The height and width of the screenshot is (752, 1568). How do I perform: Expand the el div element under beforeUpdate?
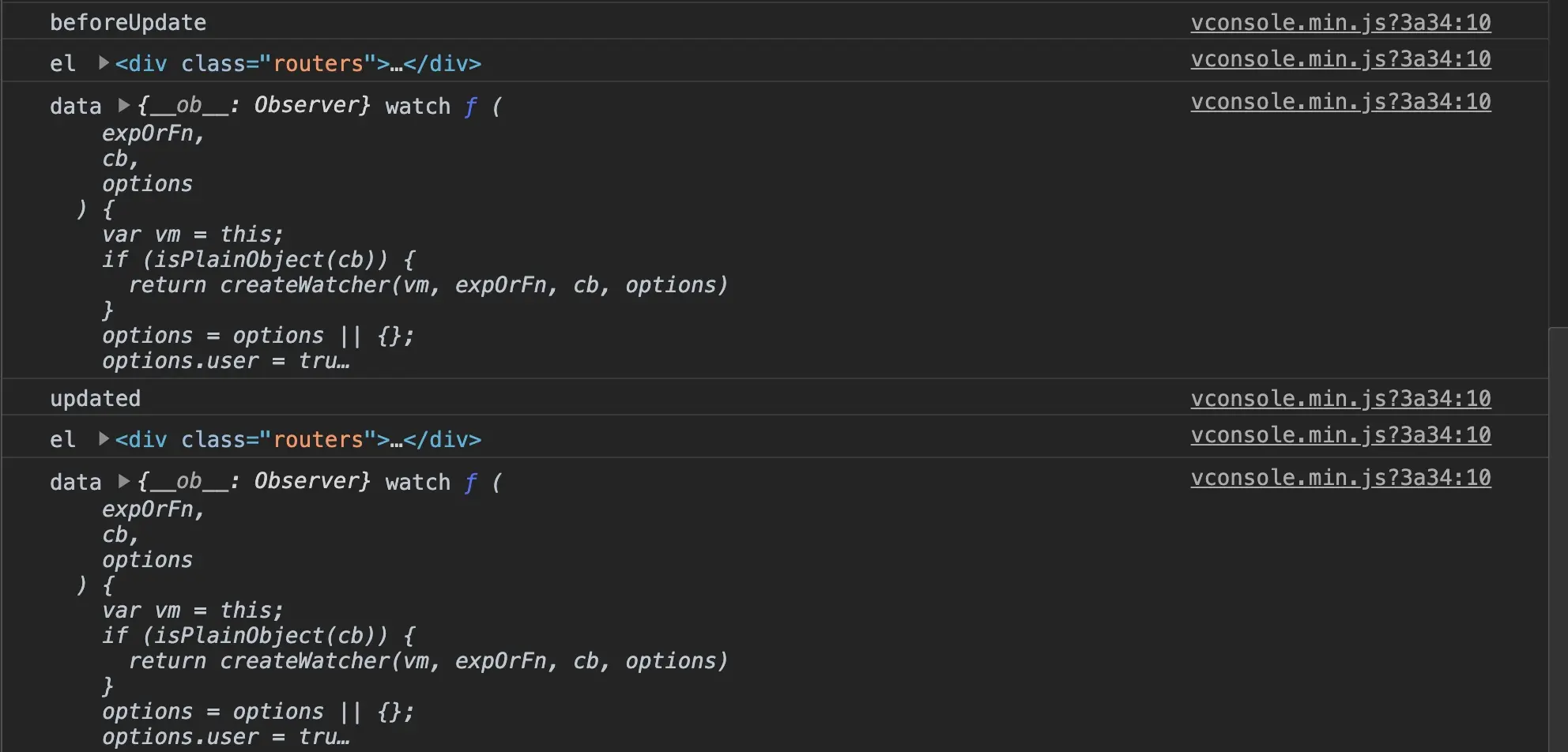coord(104,62)
